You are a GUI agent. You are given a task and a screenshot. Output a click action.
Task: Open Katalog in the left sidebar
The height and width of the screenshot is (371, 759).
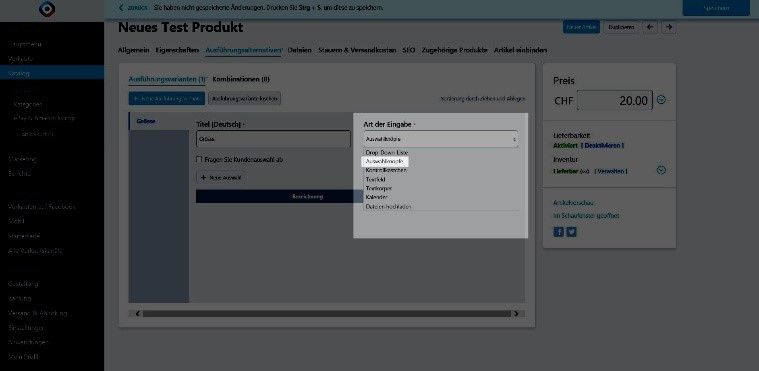coord(52,74)
